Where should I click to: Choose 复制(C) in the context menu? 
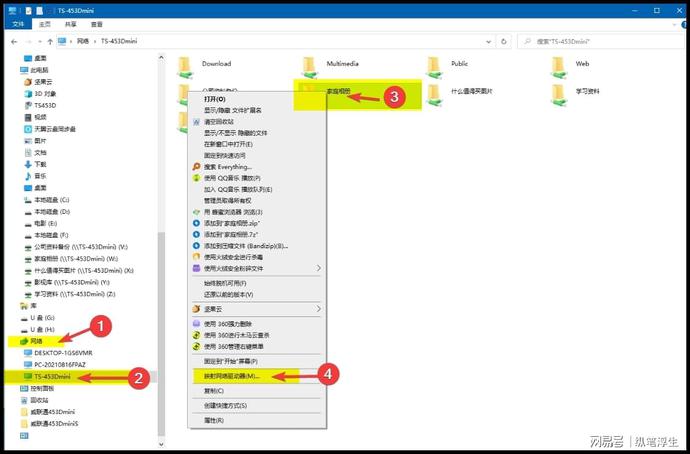click(257, 391)
